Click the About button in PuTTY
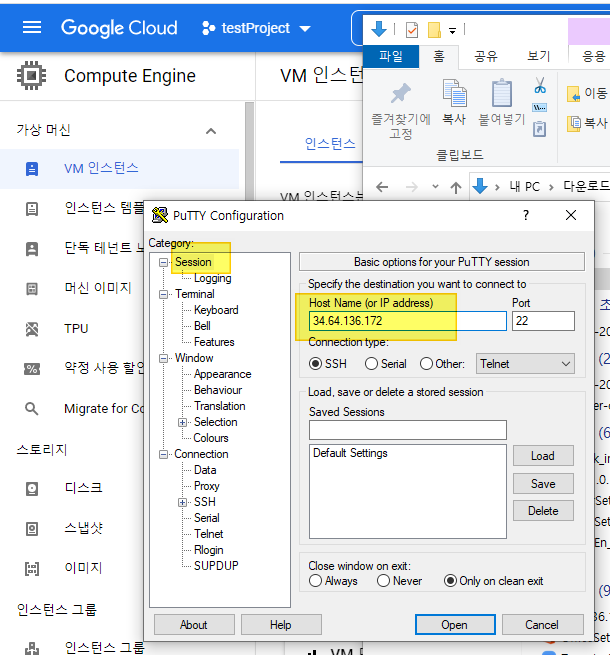This screenshot has height=655, width=610. [x=194, y=625]
